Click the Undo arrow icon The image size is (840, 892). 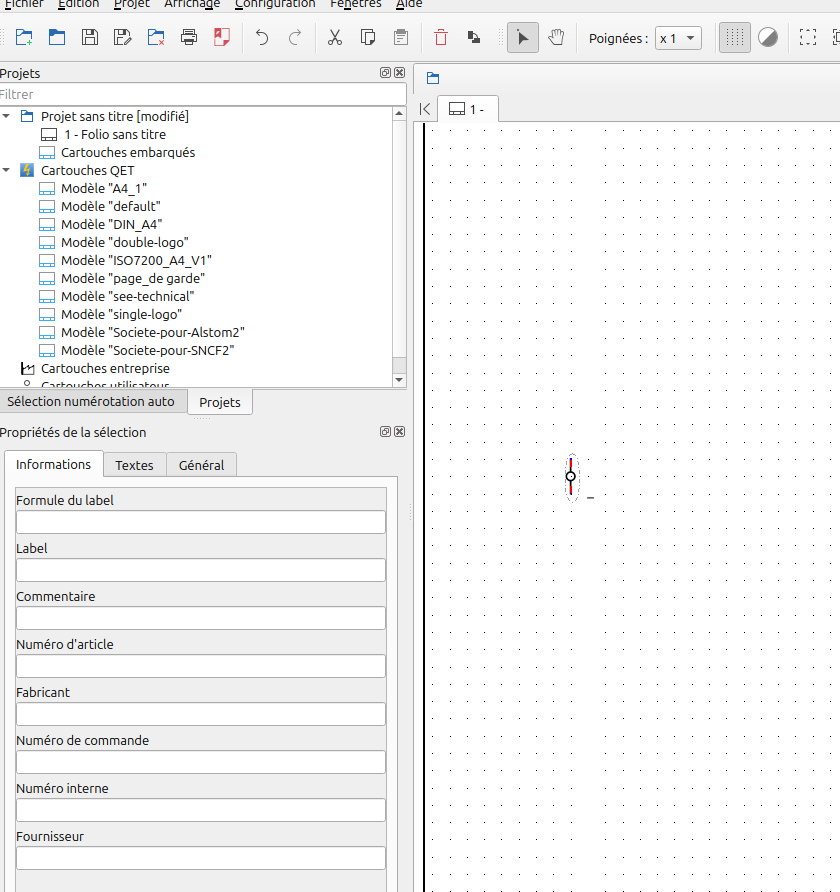[262, 38]
